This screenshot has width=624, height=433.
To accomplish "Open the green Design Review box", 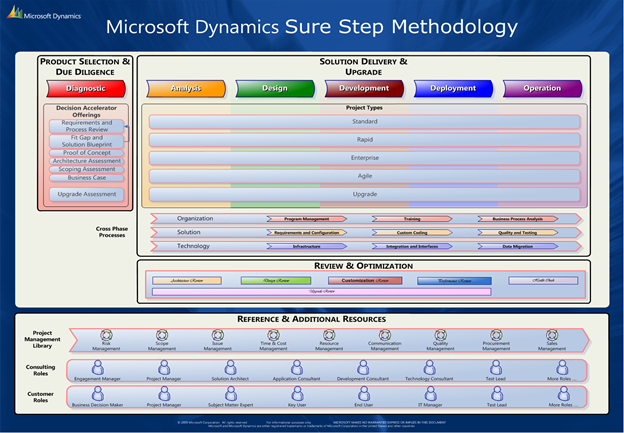I will click(276, 281).
